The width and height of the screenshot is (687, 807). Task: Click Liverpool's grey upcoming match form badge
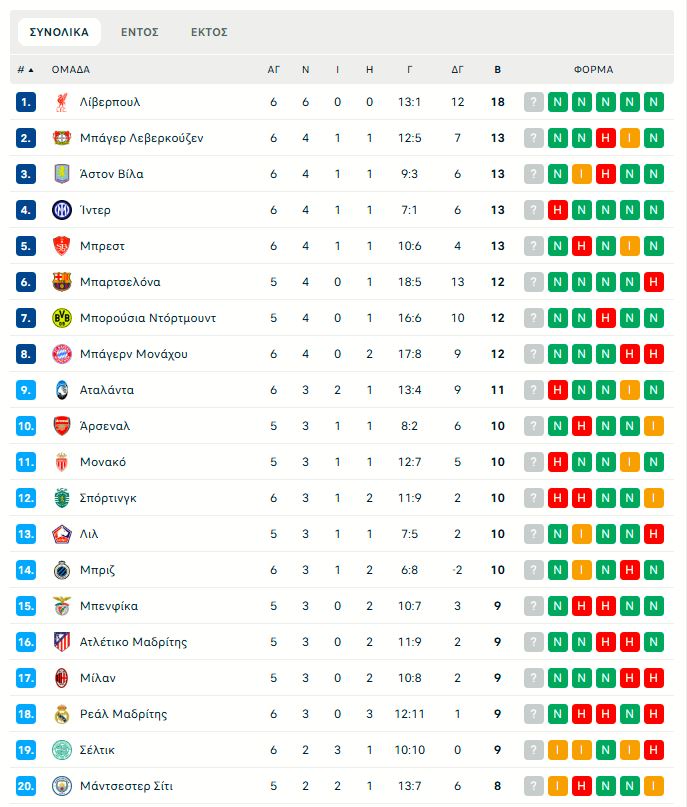[x=534, y=102]
